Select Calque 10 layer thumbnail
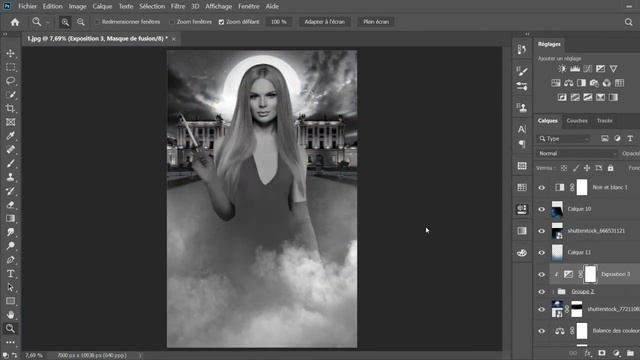640x360 pixels. tap(557, 209)
